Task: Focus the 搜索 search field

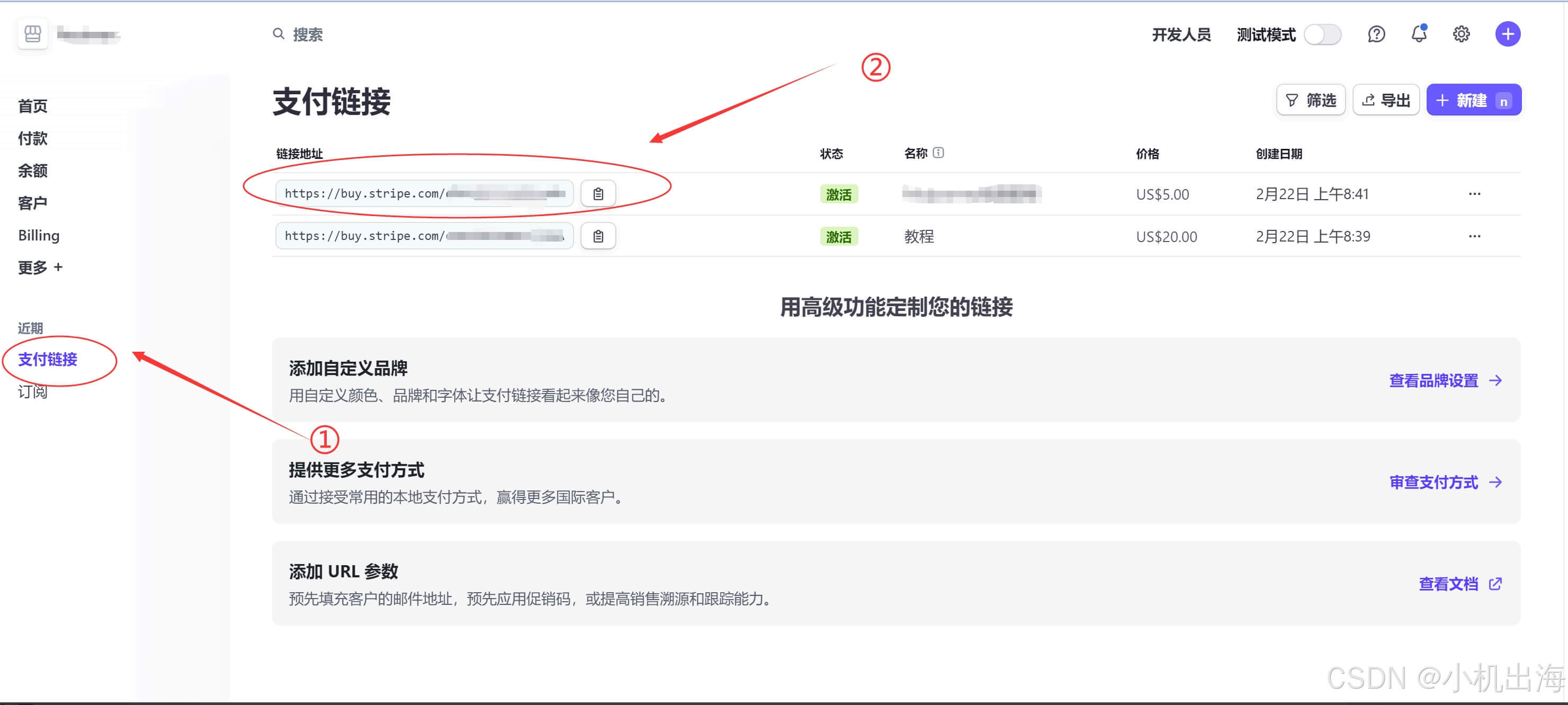Action: [308, 35]
